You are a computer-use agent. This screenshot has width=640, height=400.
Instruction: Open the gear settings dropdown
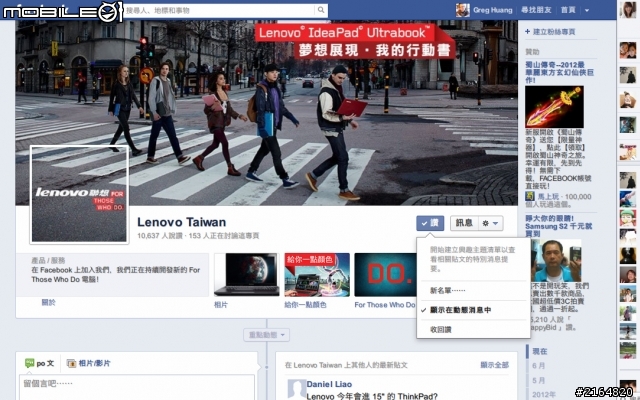click(x=490, y=223)
